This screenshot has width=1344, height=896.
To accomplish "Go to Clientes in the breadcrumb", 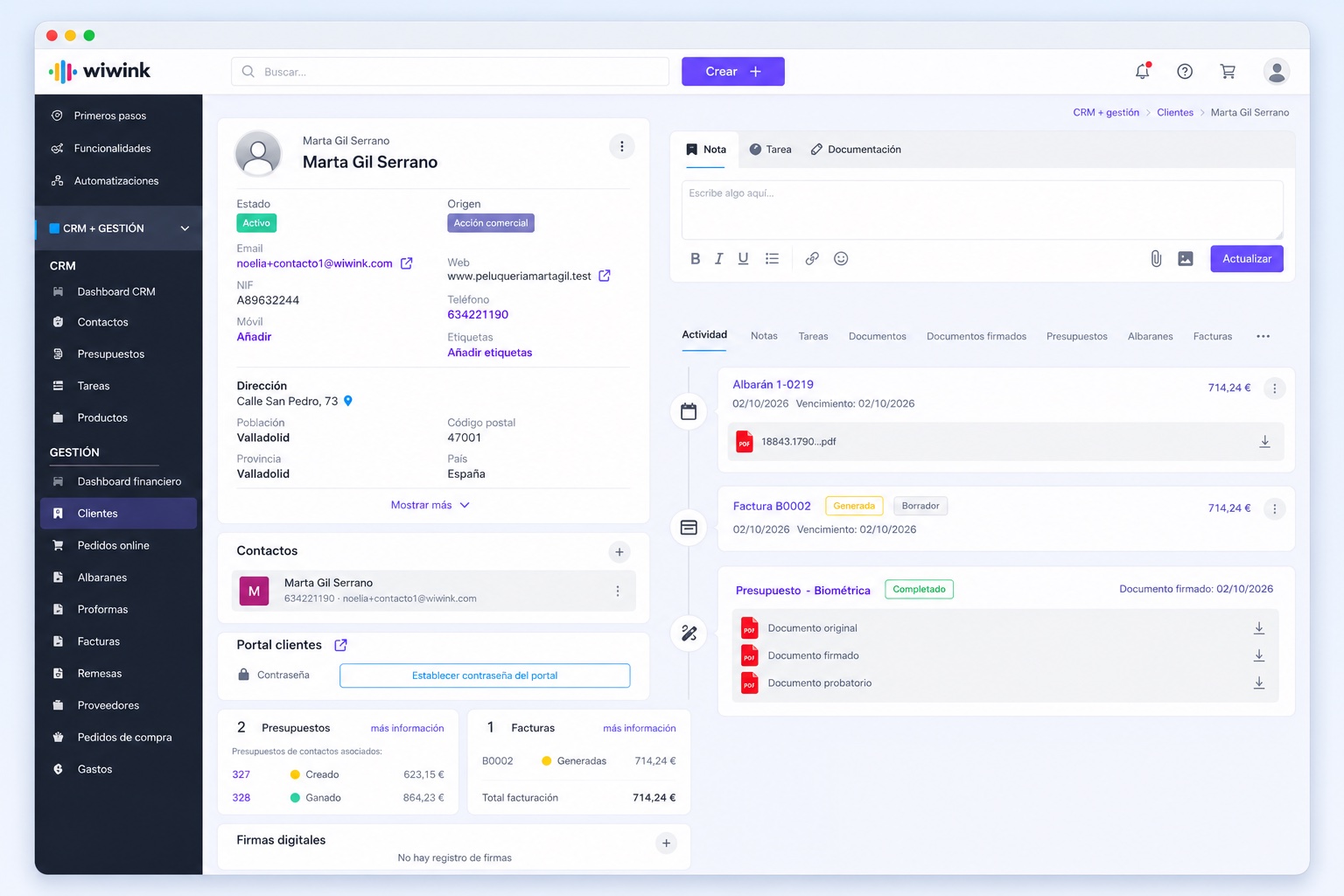I will pos(1175,113).
